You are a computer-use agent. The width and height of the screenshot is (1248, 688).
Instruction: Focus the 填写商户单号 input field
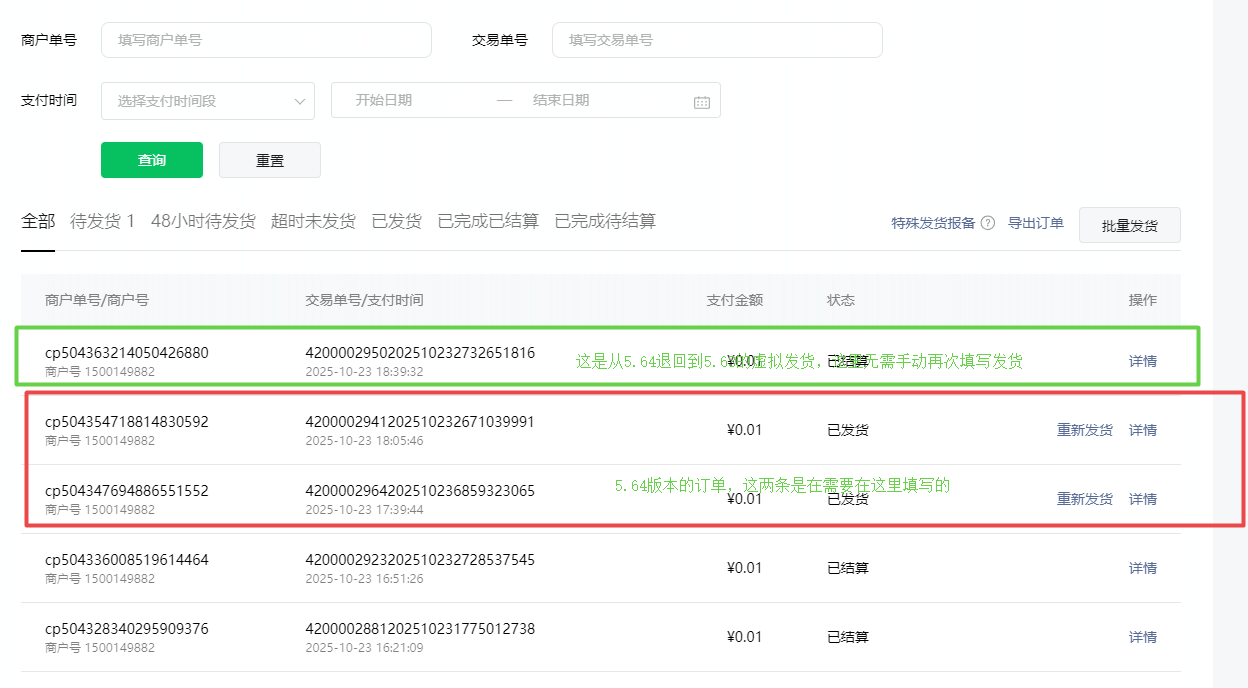tap(266, 40)
